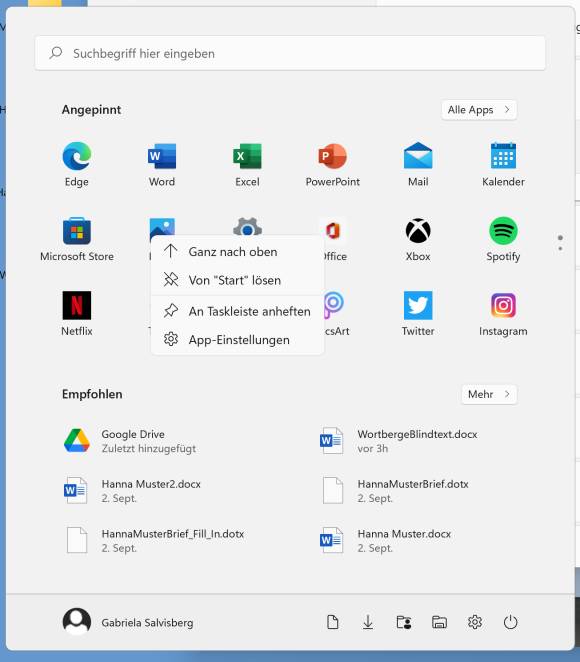This screenshot has height=662, width=580.
Task: Click the 'Suchbegriff hier eingeben' search field
Action: click(x=290, y=53)
